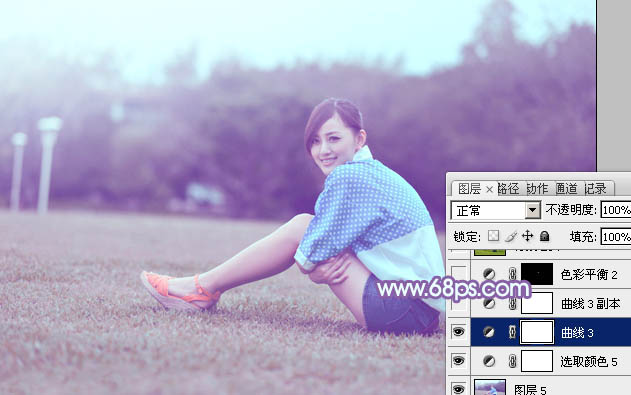The width and height of the screenshot is (631, 395).
Task: Select mask thumbnail of 曲线 3 layer
Action: tap(537, 332)
